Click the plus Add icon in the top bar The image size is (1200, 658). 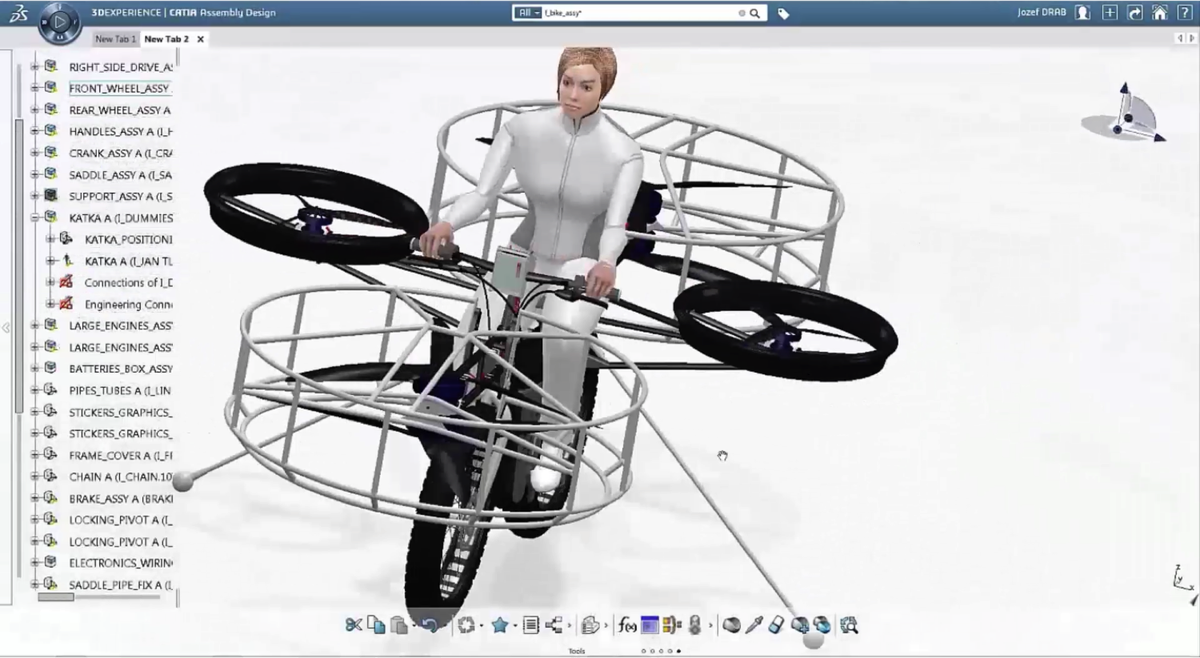[x=1110, y=13]
